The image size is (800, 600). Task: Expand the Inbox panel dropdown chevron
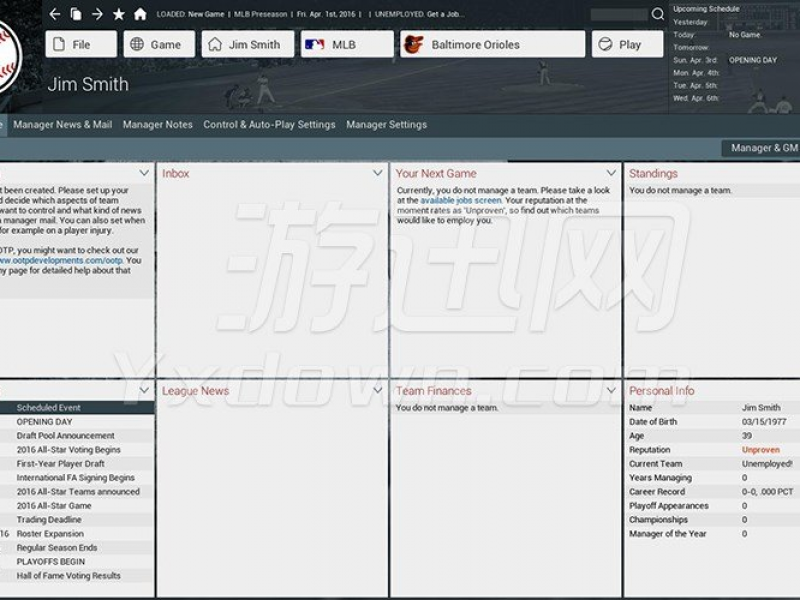[x=377, y=173]
